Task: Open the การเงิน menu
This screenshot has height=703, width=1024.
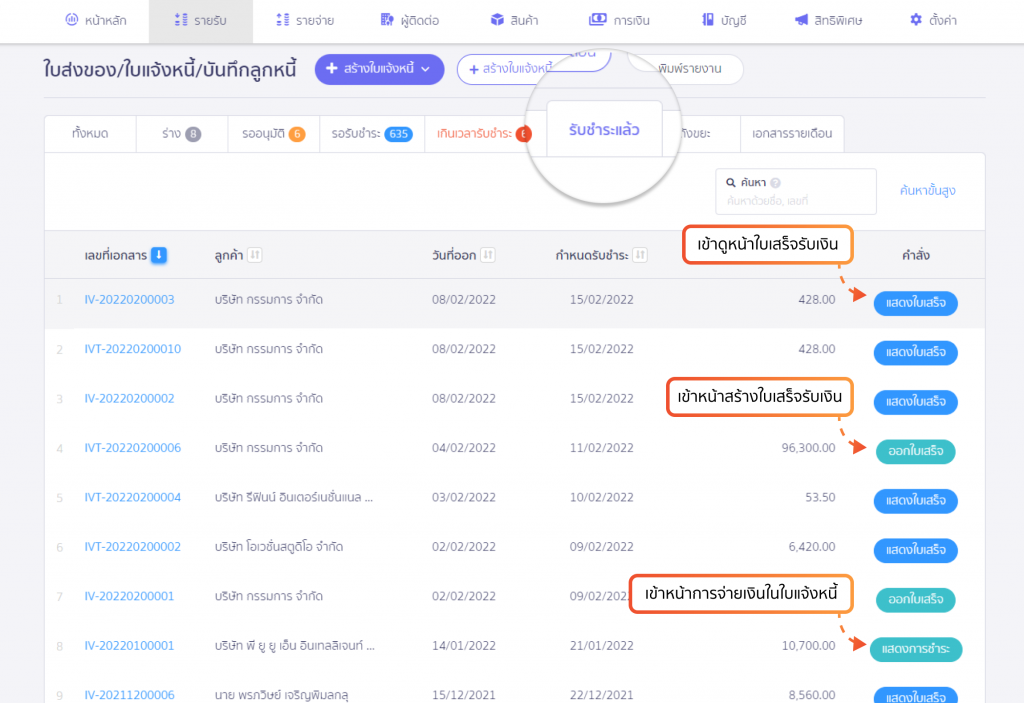Action: point(619,20)
